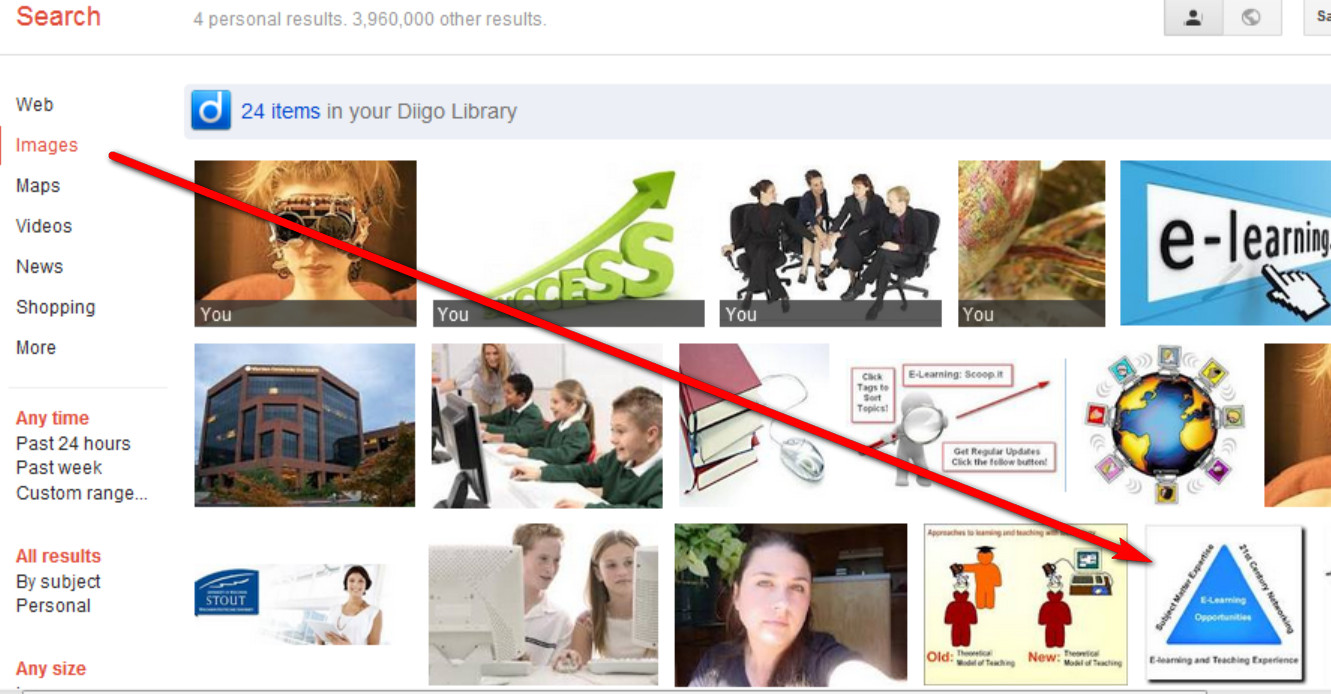The image size is (1331, 694).
Task: Open the green Success arrow image
Action: 568,243
